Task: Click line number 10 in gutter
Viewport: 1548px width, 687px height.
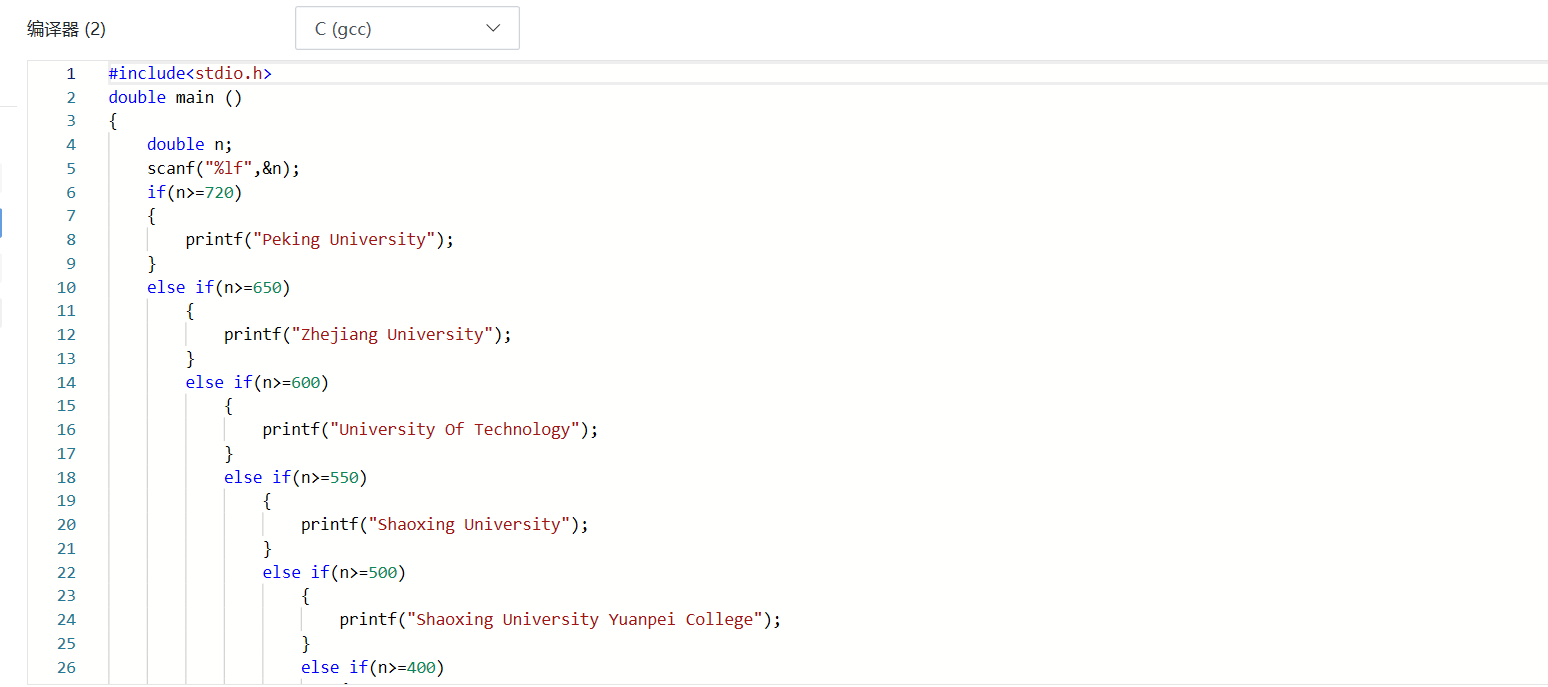Action: [66, 287]
